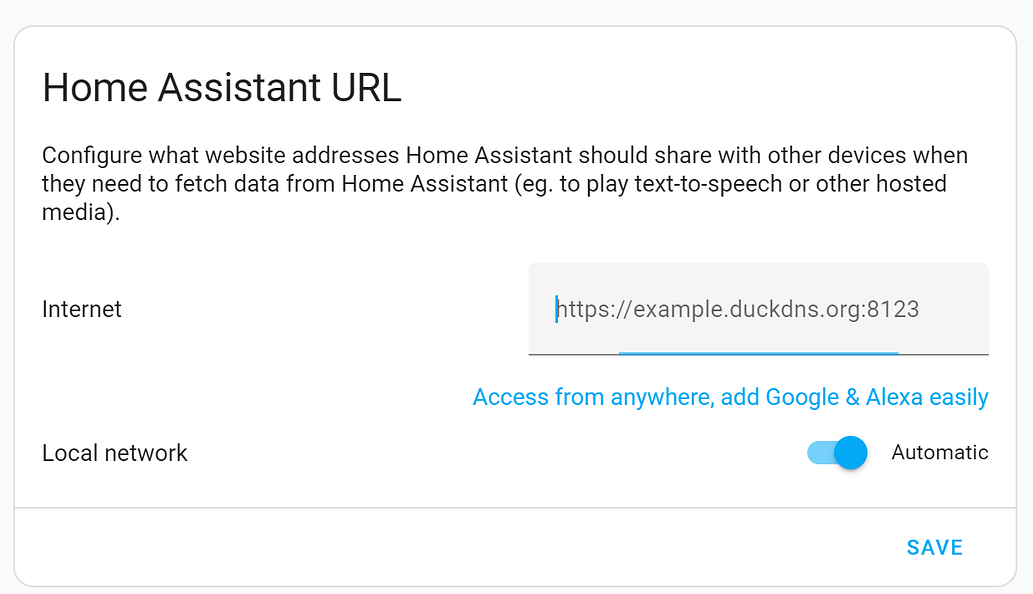This screenshot has height=594, width=1033.
Task: Select the Automatic label next to the toggle
Action: click(x=939, y=453)
